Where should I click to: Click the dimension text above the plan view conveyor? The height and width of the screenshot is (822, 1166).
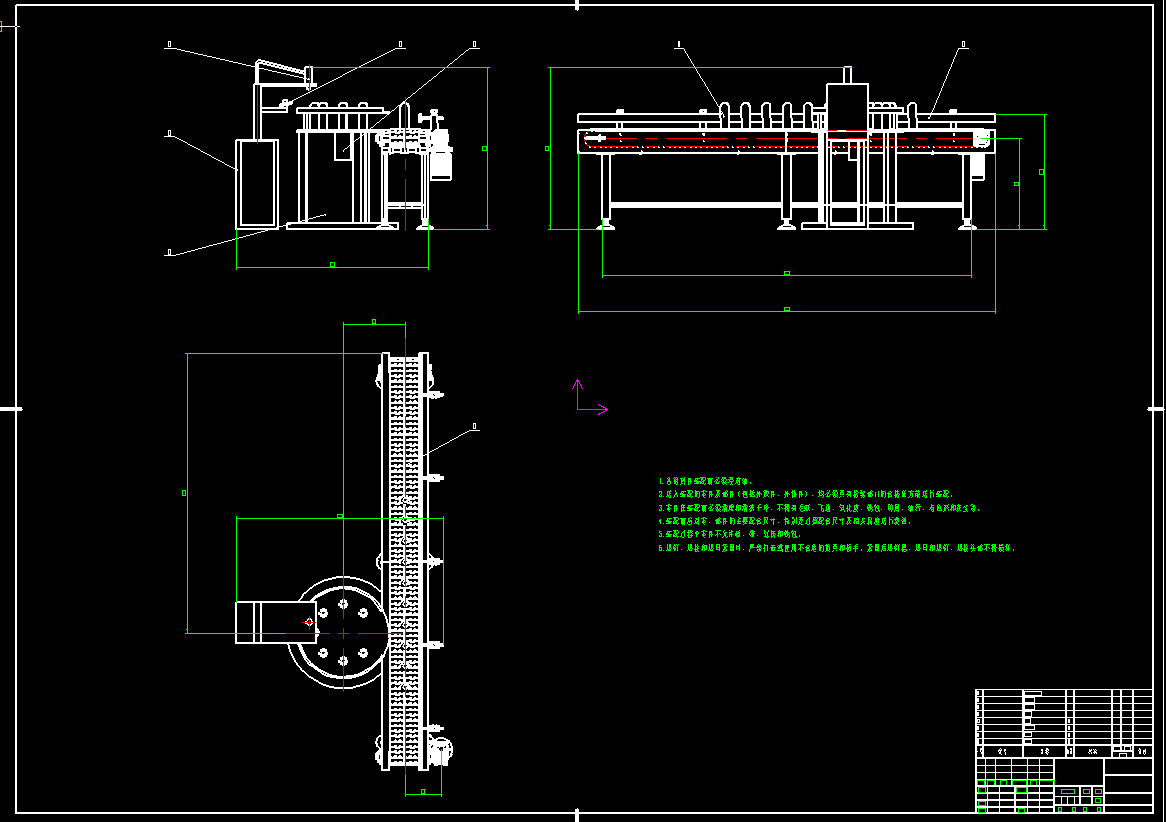(x=374, y=321)
